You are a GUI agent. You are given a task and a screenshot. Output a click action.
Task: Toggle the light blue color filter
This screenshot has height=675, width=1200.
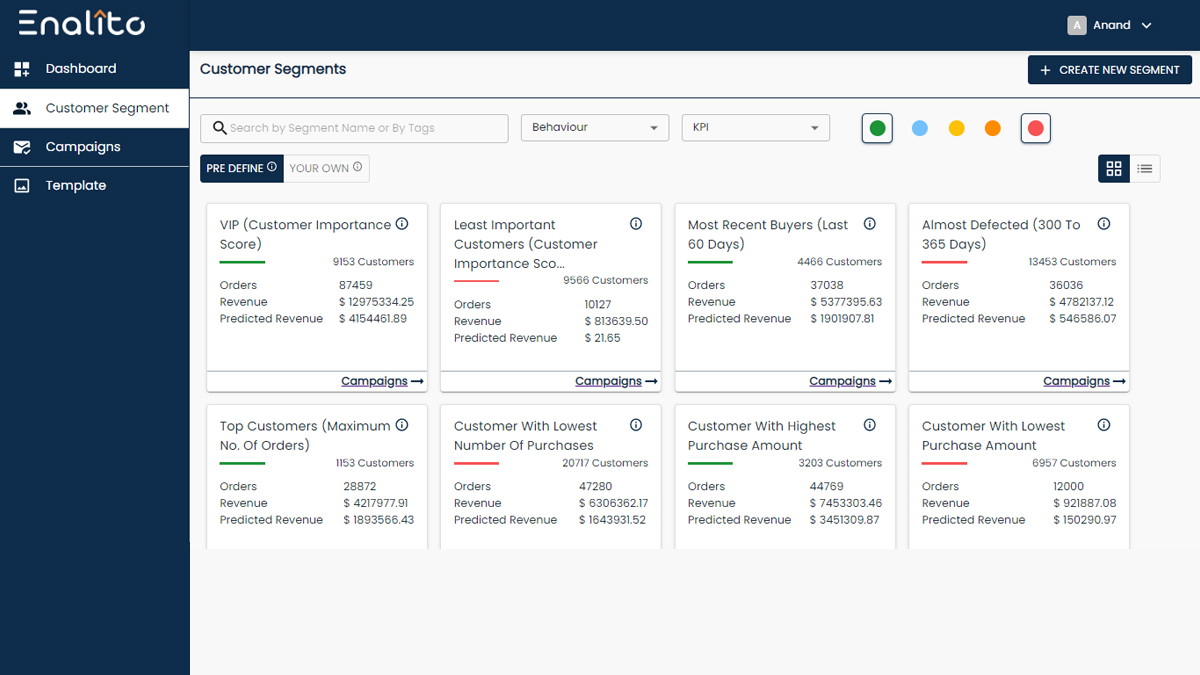(x=920, y=128)
